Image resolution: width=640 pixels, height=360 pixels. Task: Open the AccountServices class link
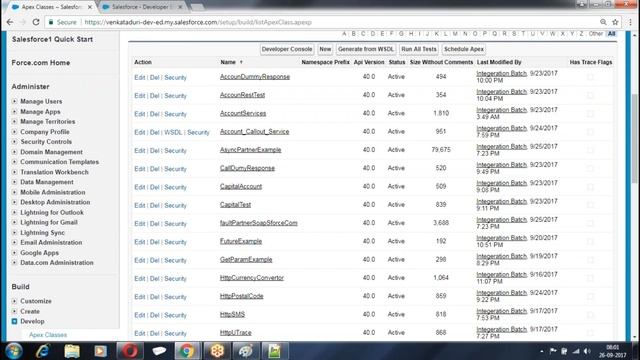(x=243, y=113)
